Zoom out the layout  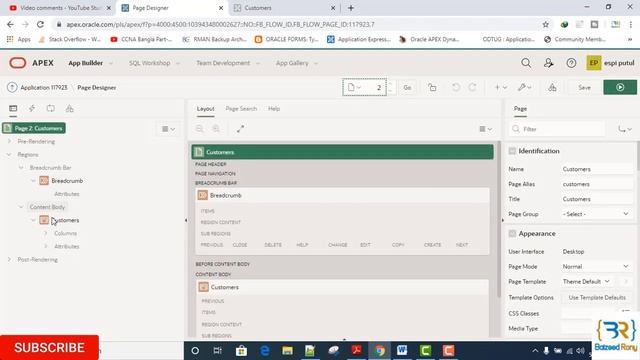[x=200, y=129]
